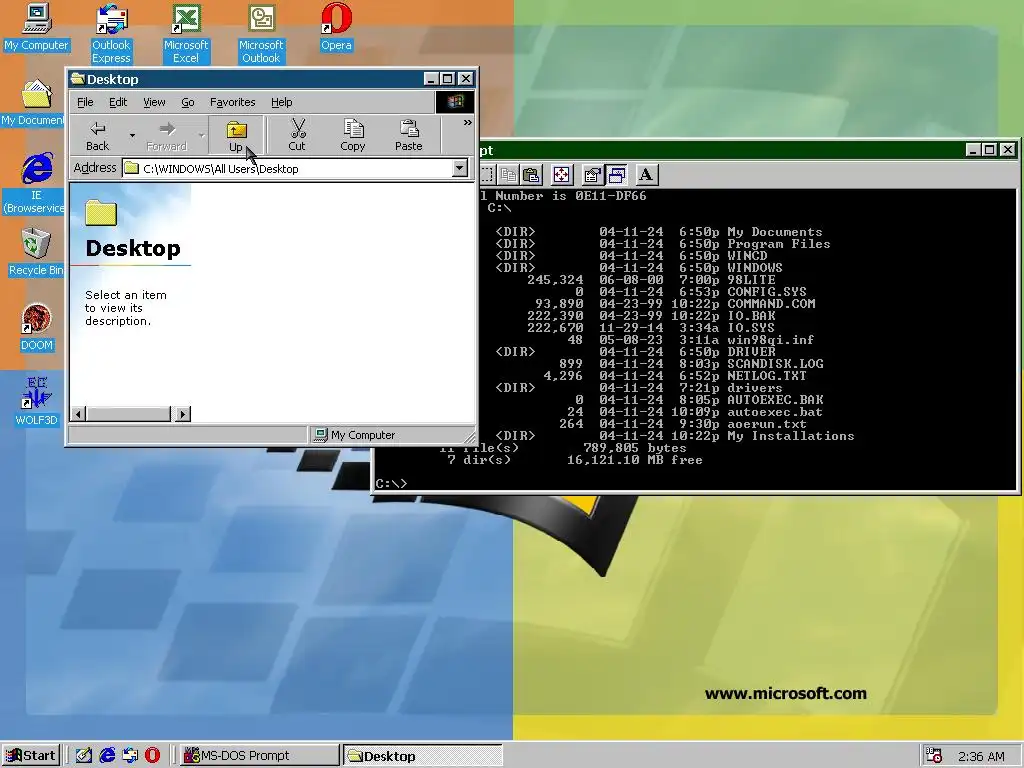Click the Copy icon in MS-DOS Prompt toolbar
This screenshot has width=1024, height=768.
(508, 175)
